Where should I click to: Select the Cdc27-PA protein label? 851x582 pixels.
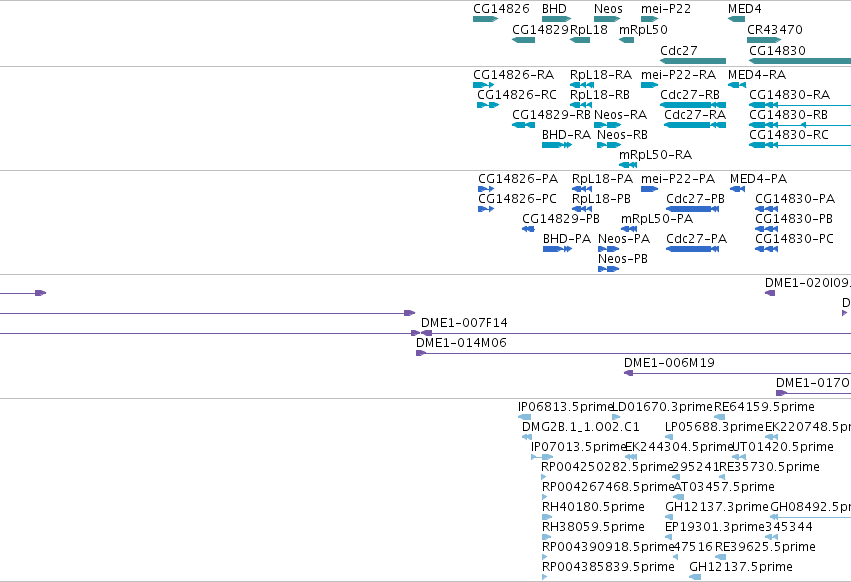696,239
